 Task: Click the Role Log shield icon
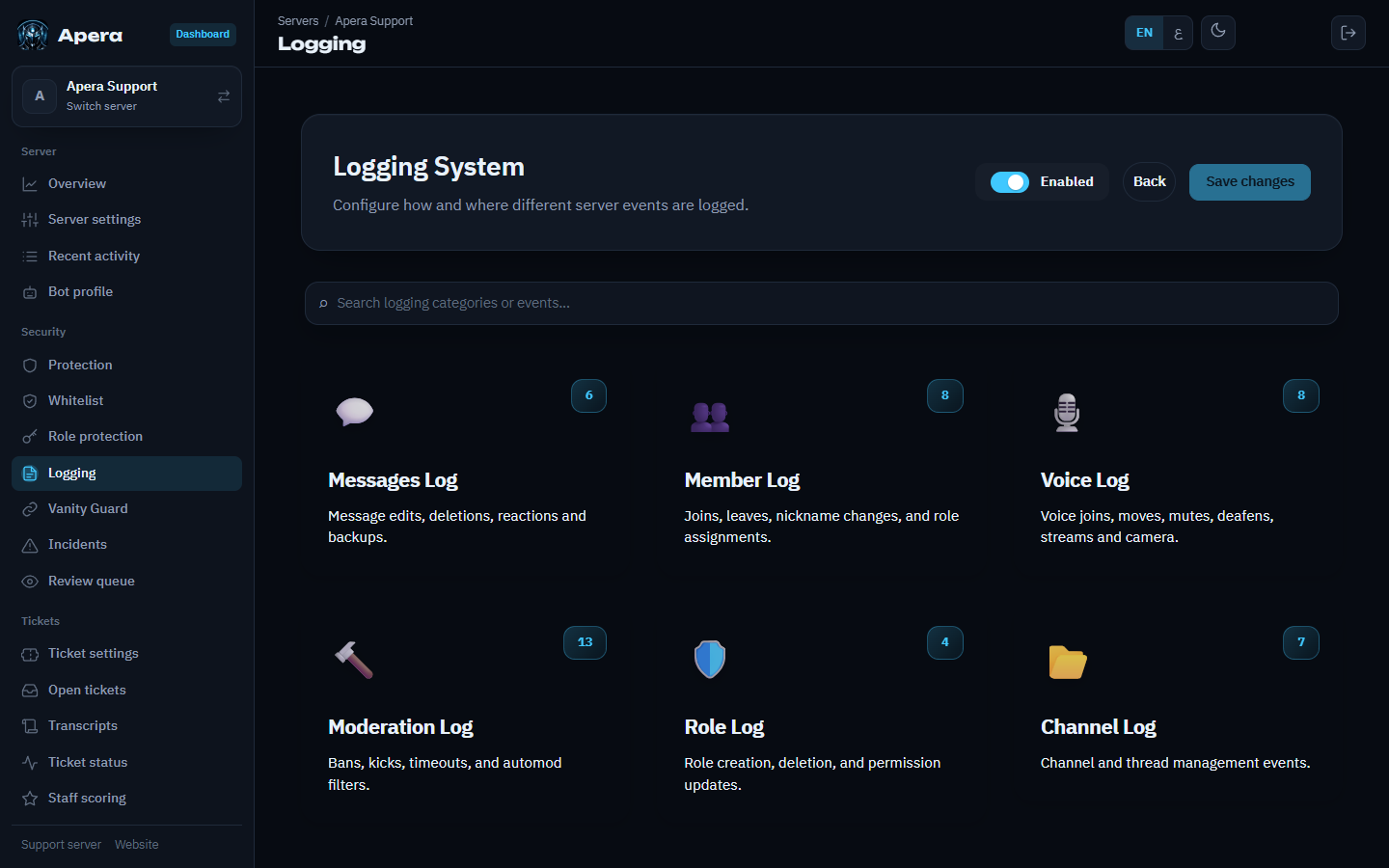click(x=710, y=660)
